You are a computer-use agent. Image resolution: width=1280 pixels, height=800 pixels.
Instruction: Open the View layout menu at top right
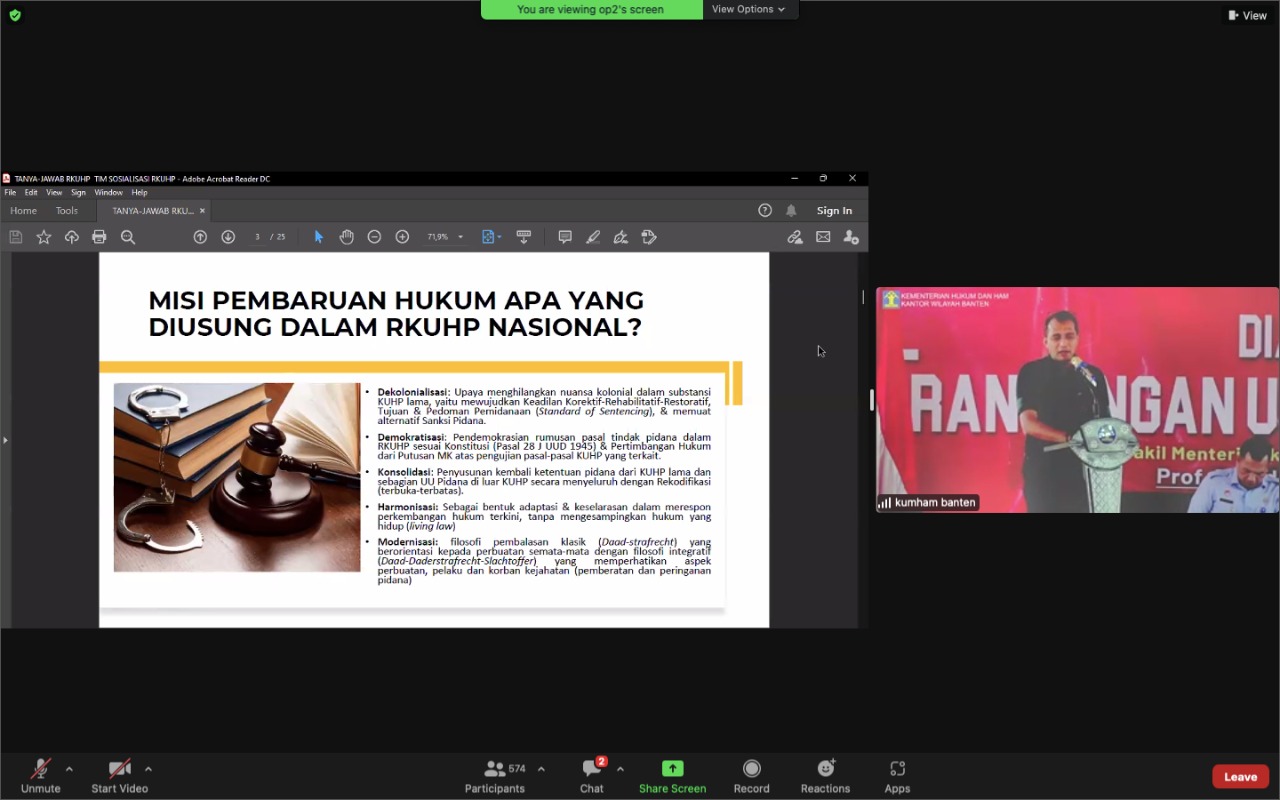click(1247, 15)
